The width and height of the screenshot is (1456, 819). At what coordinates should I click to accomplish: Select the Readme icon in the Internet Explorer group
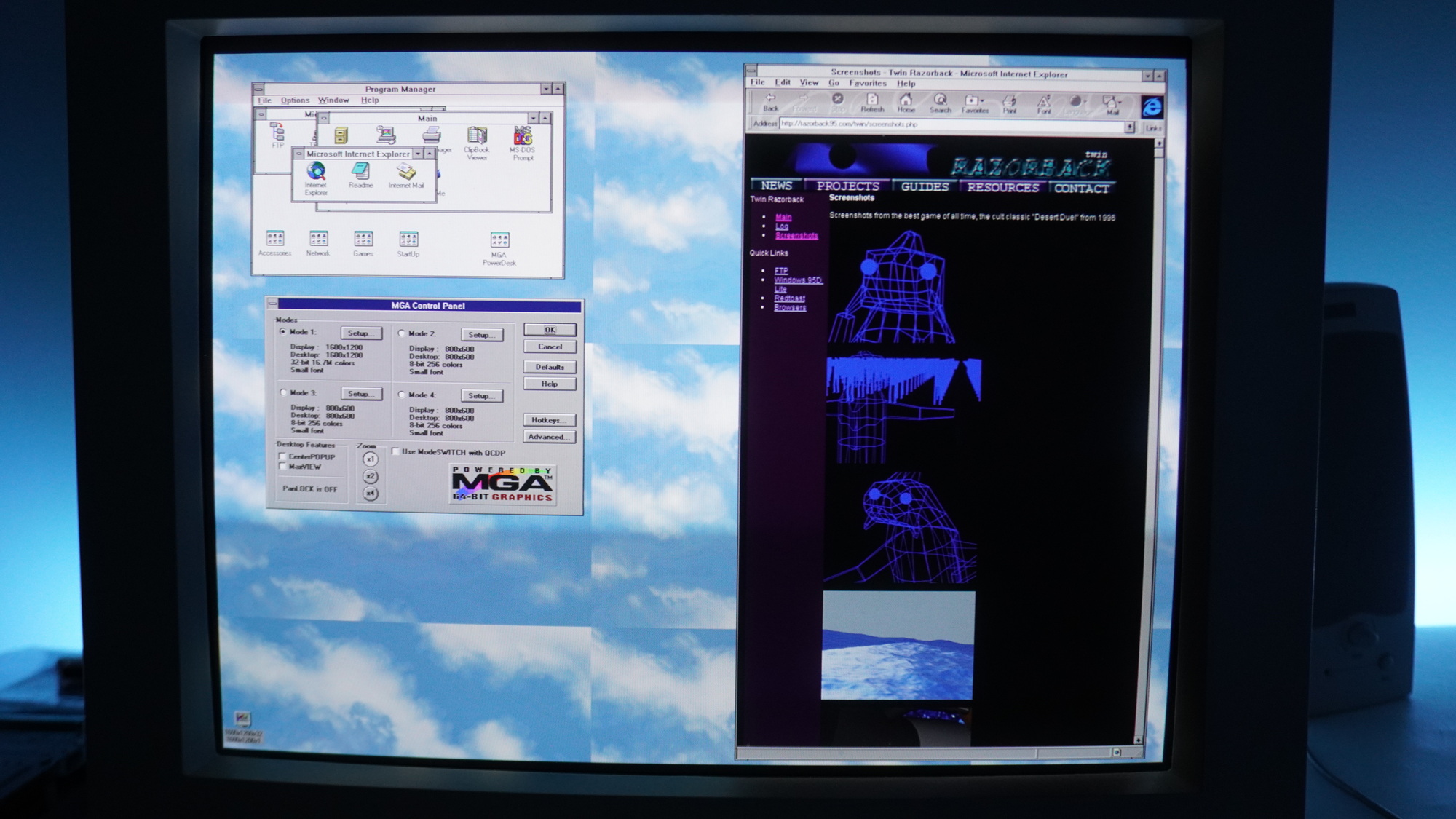point(360,175)
